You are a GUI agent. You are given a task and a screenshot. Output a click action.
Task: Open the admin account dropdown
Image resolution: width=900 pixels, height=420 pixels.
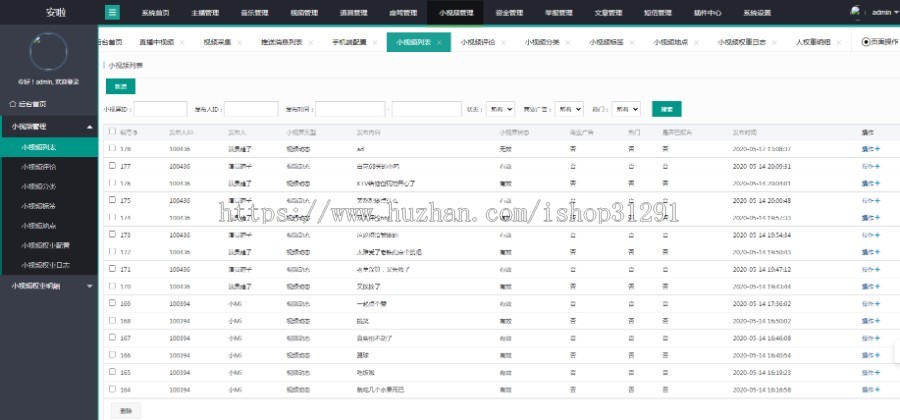[x=884, y=12]
